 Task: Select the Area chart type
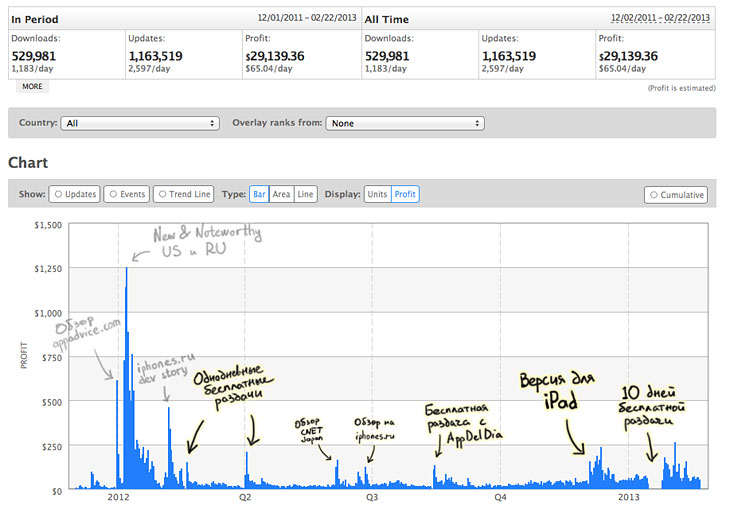[x=281, y=194]
